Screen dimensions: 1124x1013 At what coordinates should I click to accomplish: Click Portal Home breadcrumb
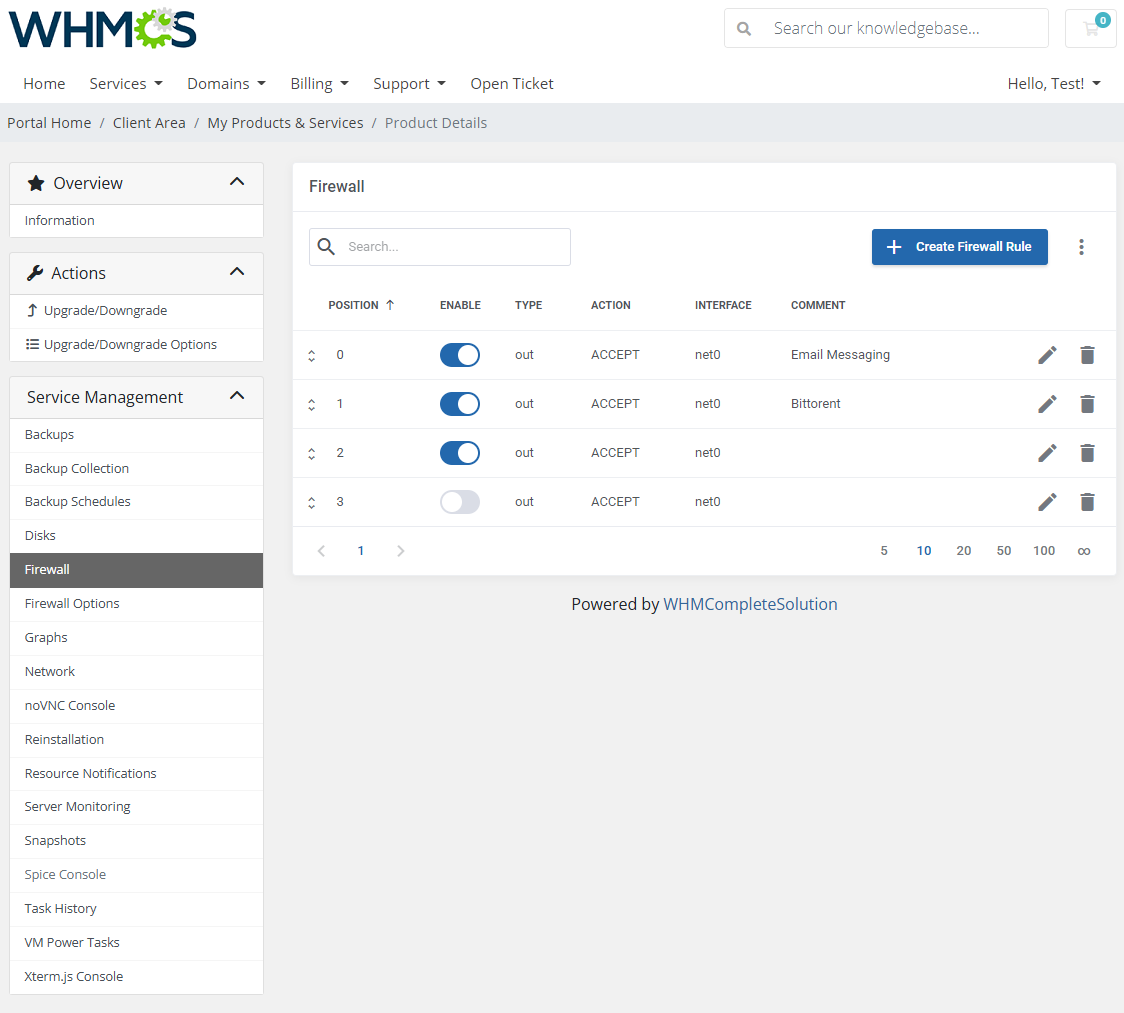tap(49, 123)
